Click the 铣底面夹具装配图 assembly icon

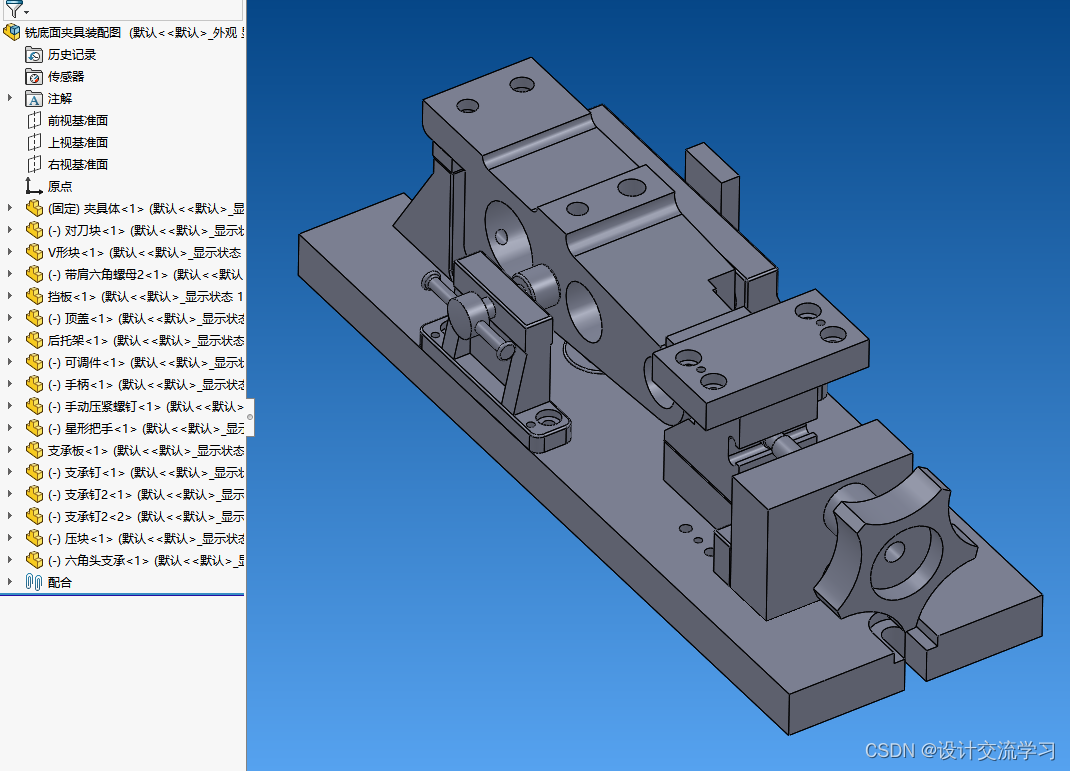tap(11, 32)
